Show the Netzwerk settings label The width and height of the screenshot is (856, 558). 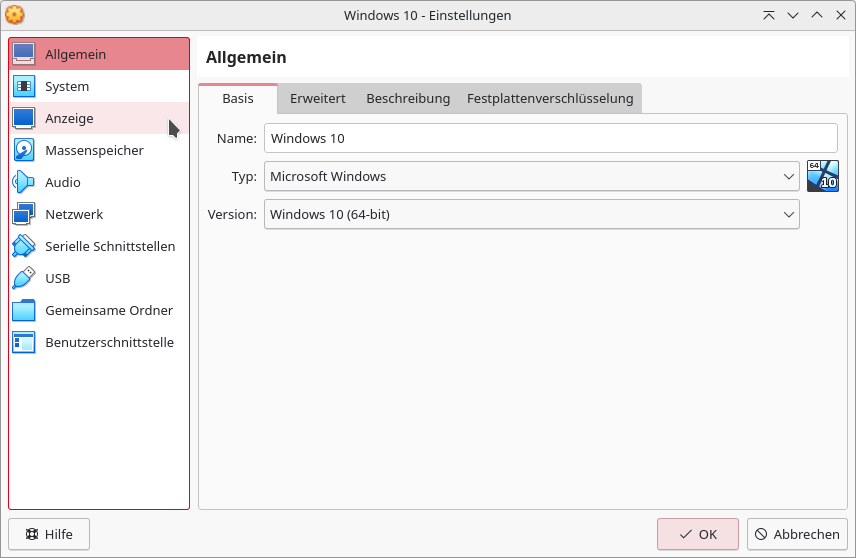click(74, 215)
